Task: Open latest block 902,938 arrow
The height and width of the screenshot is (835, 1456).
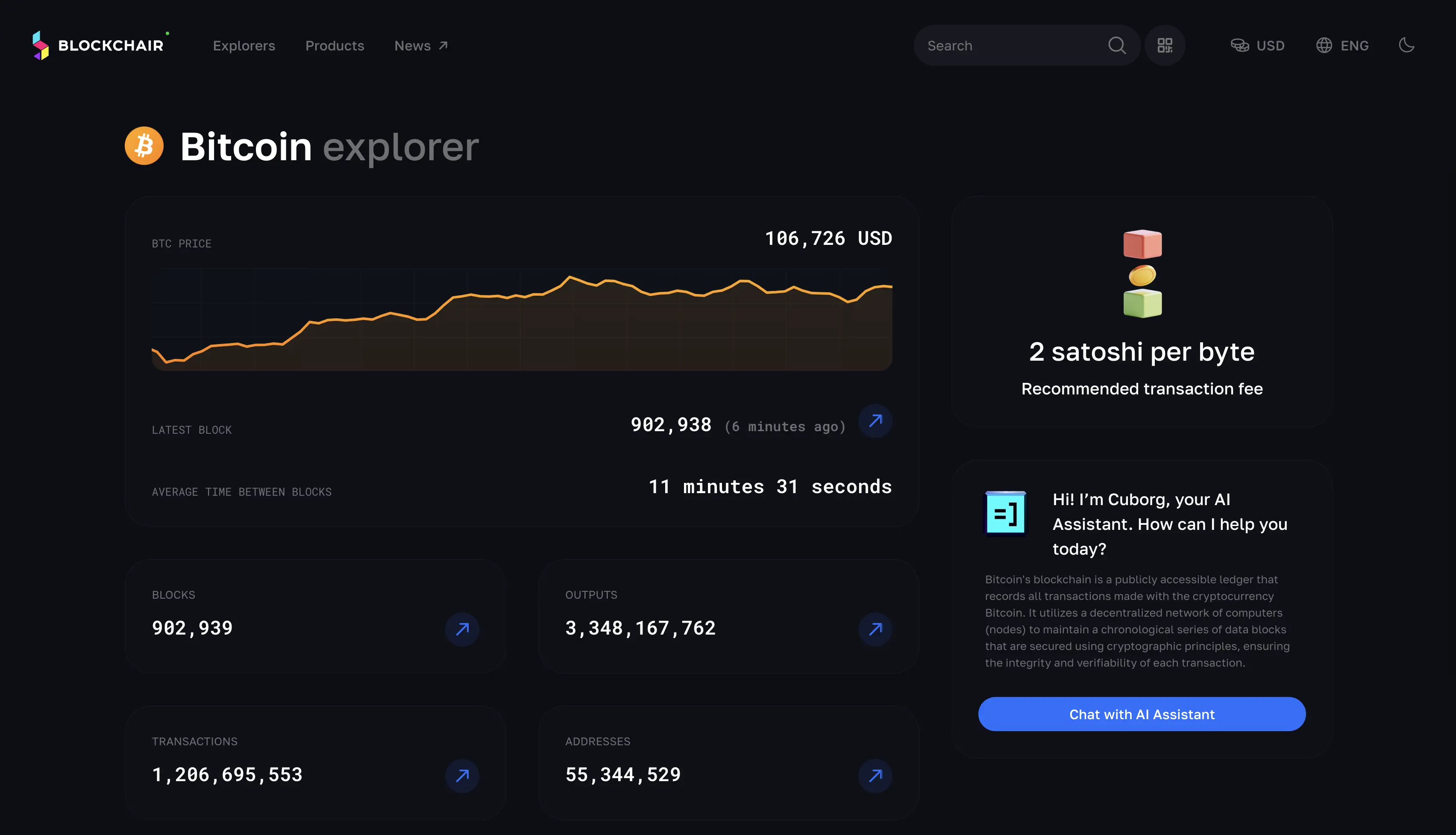Action: (875, 421)
